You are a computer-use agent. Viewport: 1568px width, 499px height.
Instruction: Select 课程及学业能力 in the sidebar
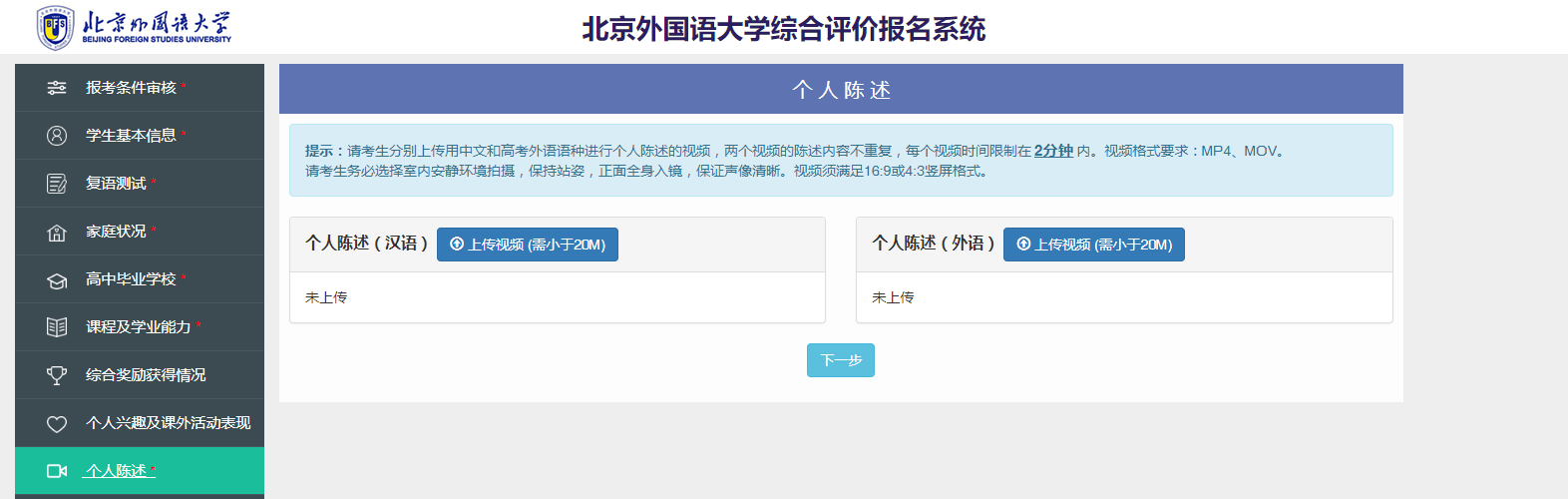point(140,327)
